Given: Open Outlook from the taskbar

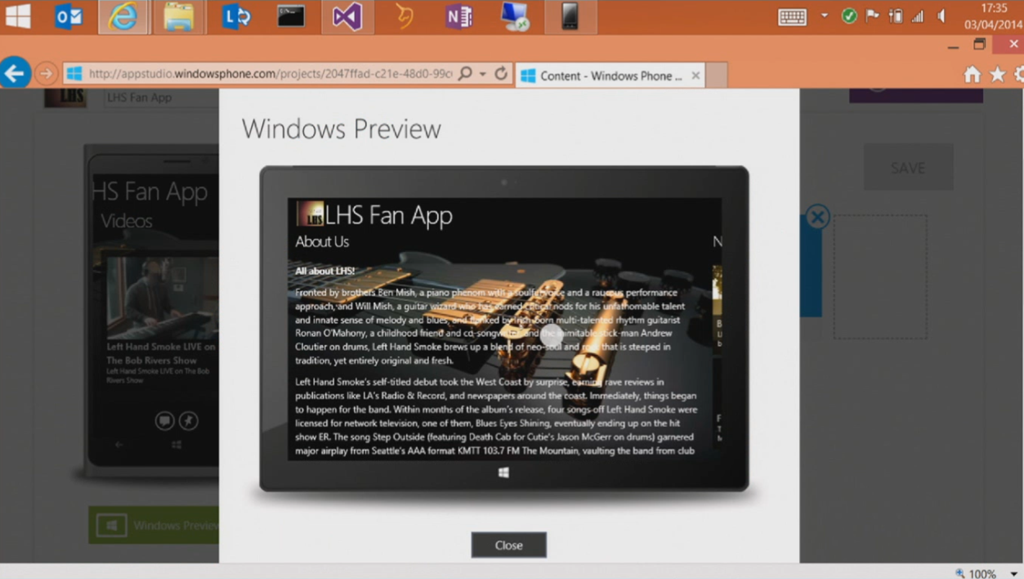Looking at the screenshot, I should [69, 16].
